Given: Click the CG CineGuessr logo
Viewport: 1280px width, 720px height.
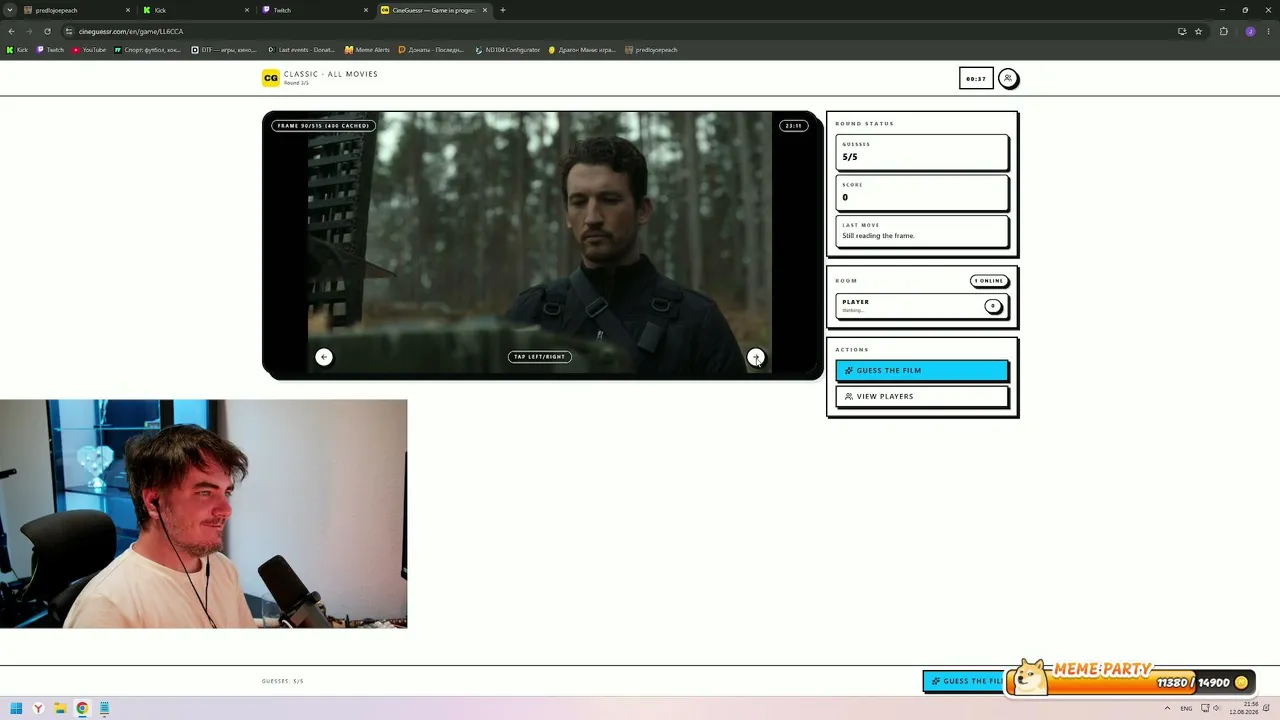Looking at the screenshot, I should pos(270,78).
